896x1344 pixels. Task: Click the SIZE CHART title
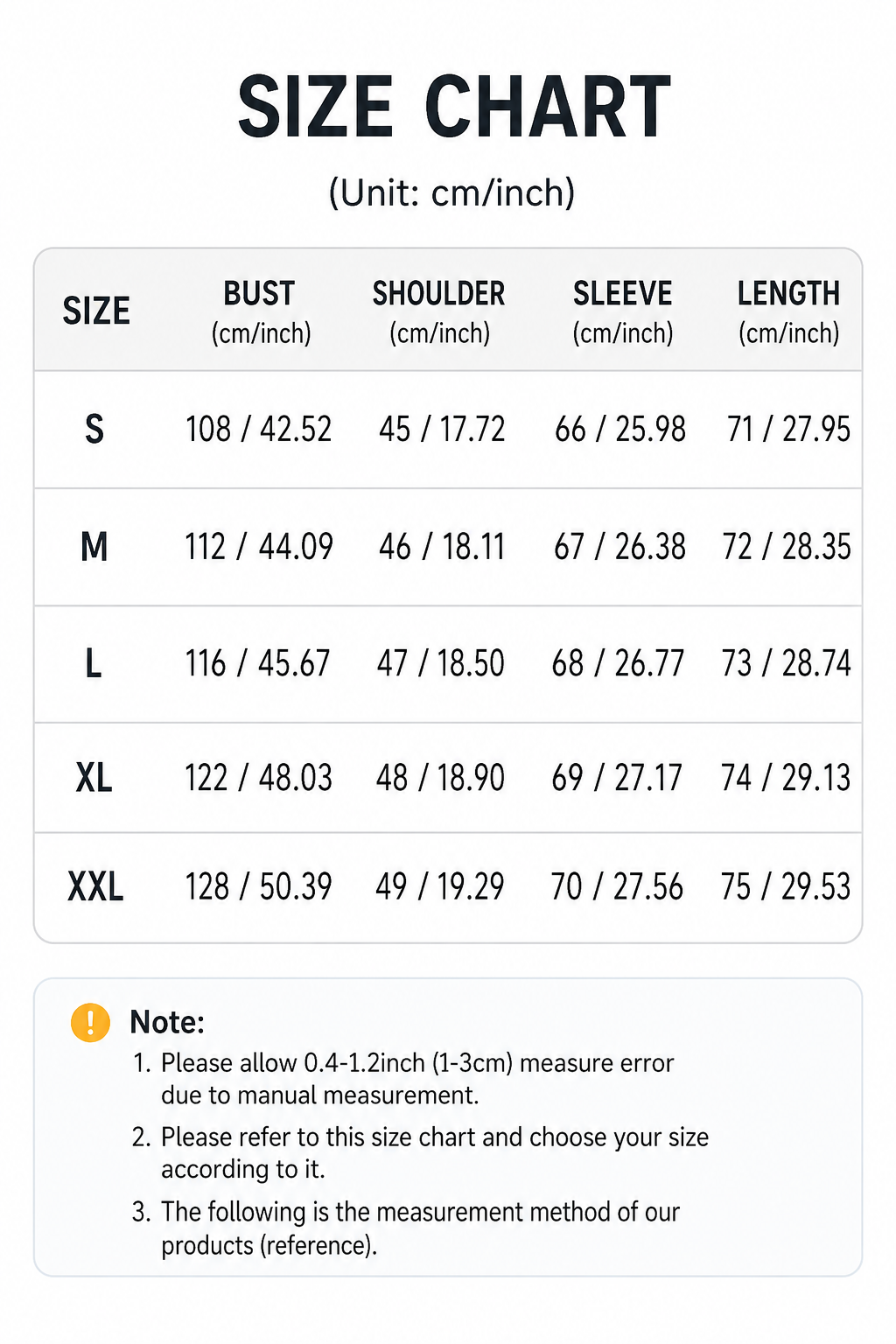coord(453,107)
